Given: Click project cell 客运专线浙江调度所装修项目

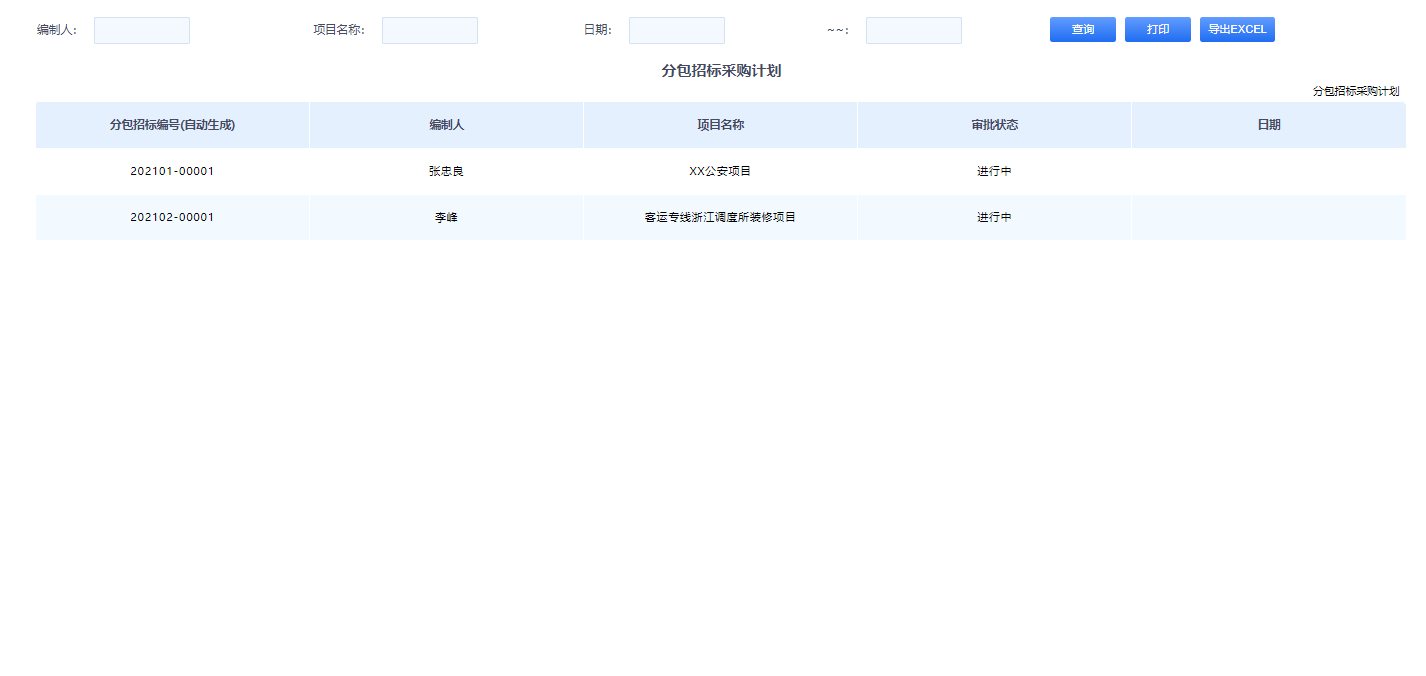Looking at the screenshot, I should pos(720,217).
